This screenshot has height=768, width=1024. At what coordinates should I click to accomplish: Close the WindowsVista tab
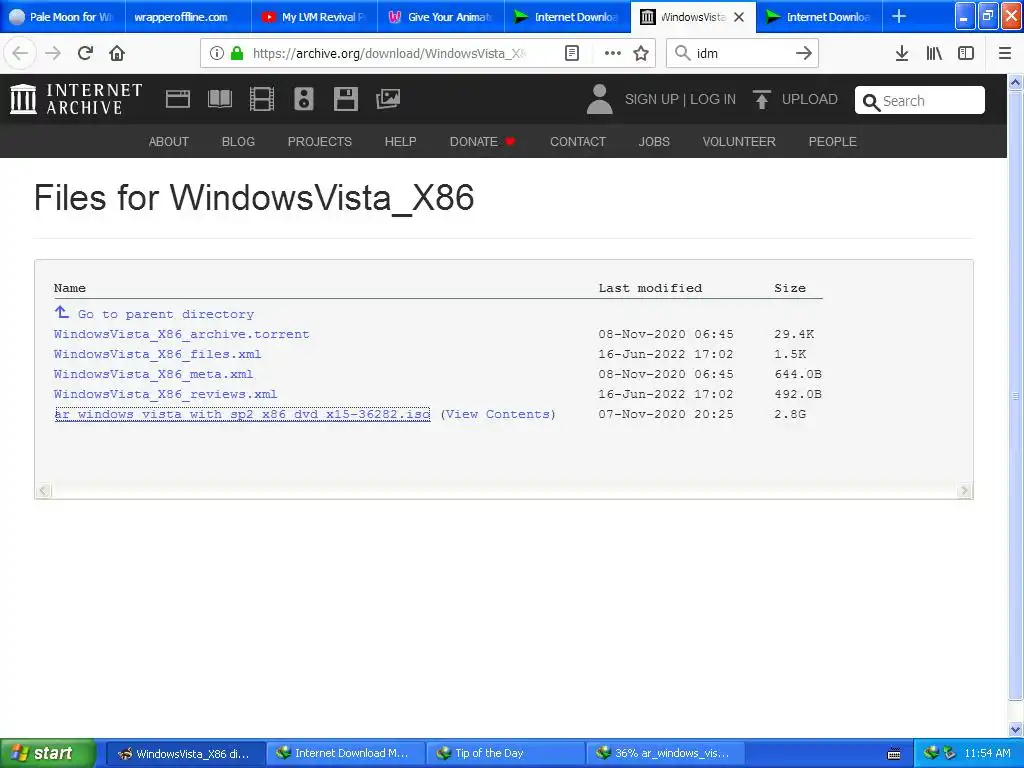739,17
